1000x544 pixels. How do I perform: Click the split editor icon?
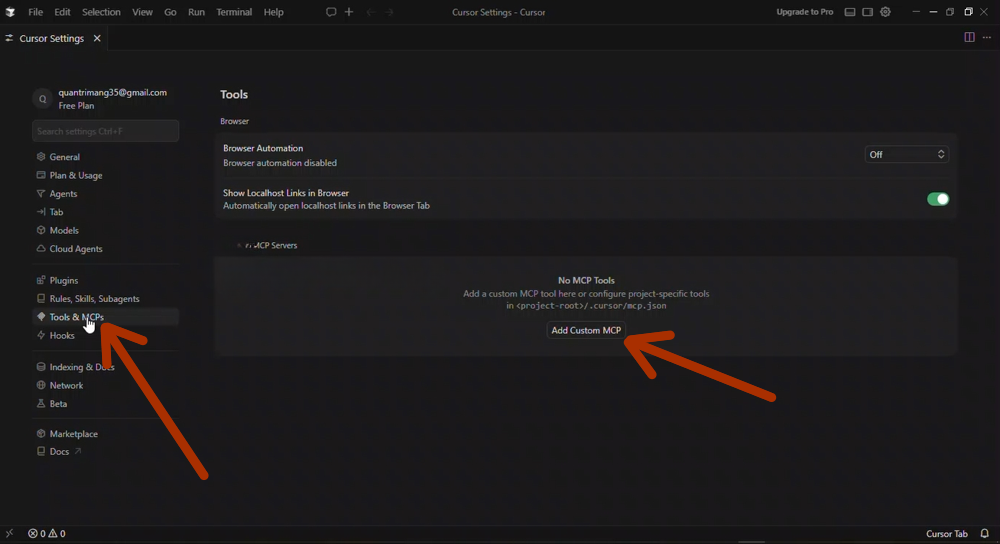pyautogui.click(x=969, y=38)
